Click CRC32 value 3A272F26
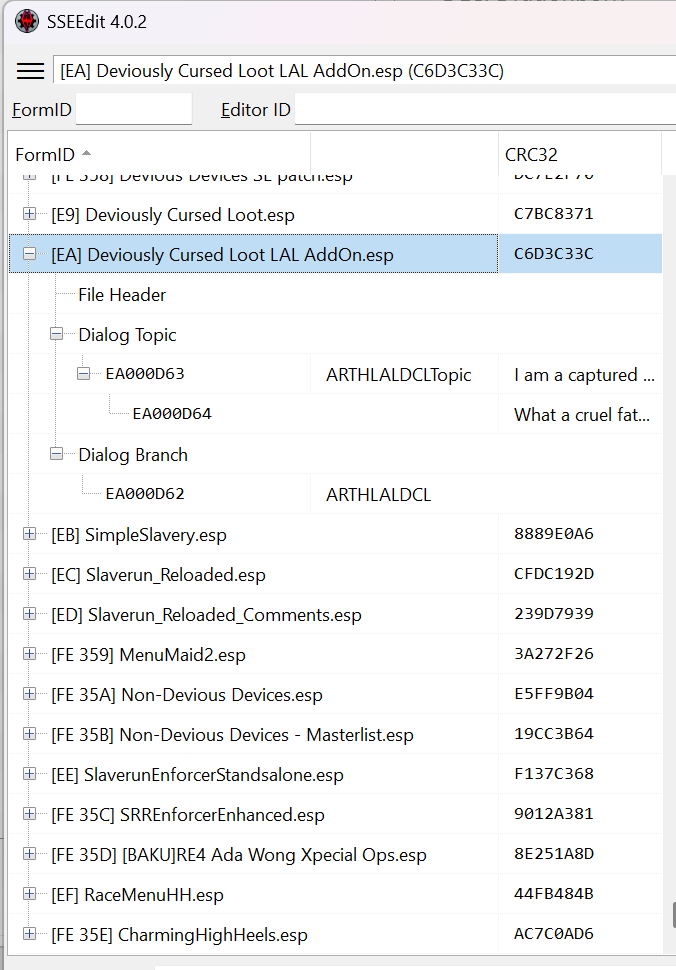 (x=554, y=653)
